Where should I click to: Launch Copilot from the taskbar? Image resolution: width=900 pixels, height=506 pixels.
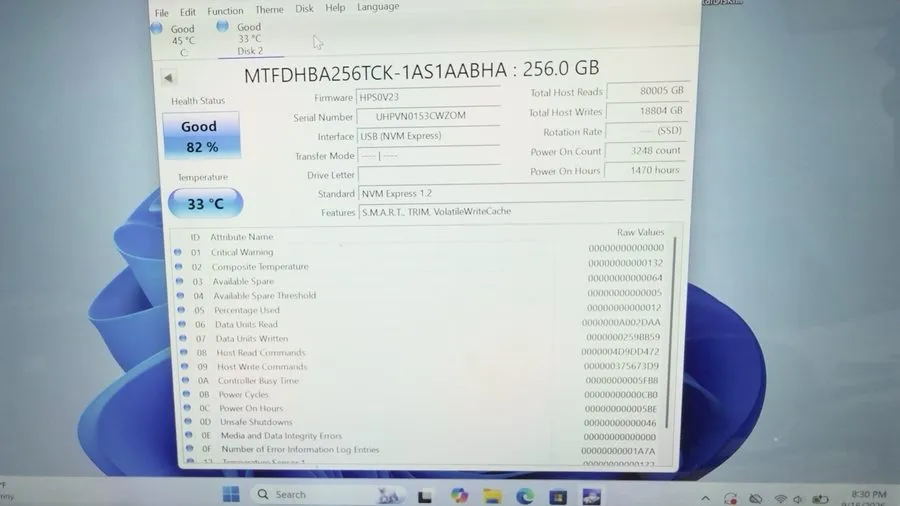pos(459,495)
